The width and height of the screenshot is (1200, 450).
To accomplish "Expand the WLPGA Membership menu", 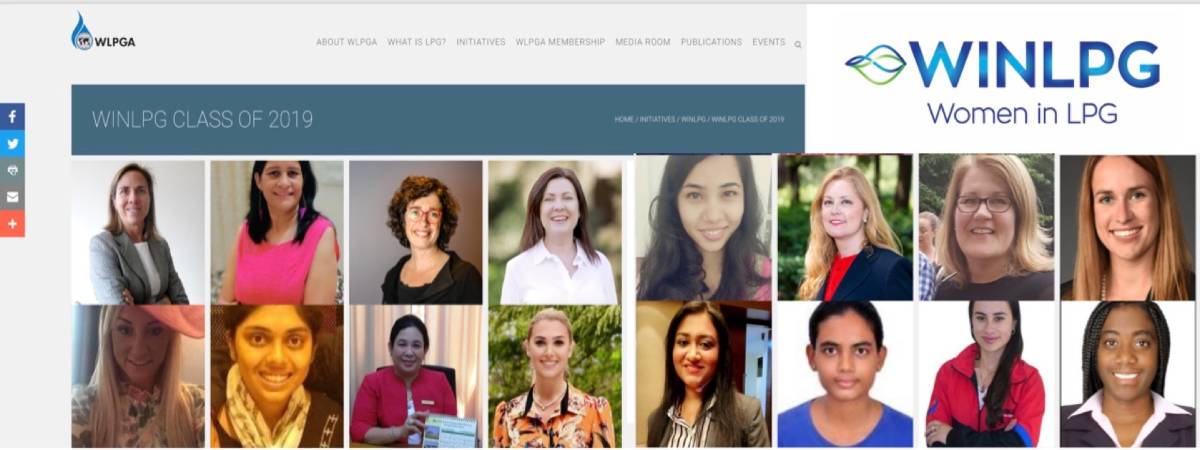I will tap(560, 42).
